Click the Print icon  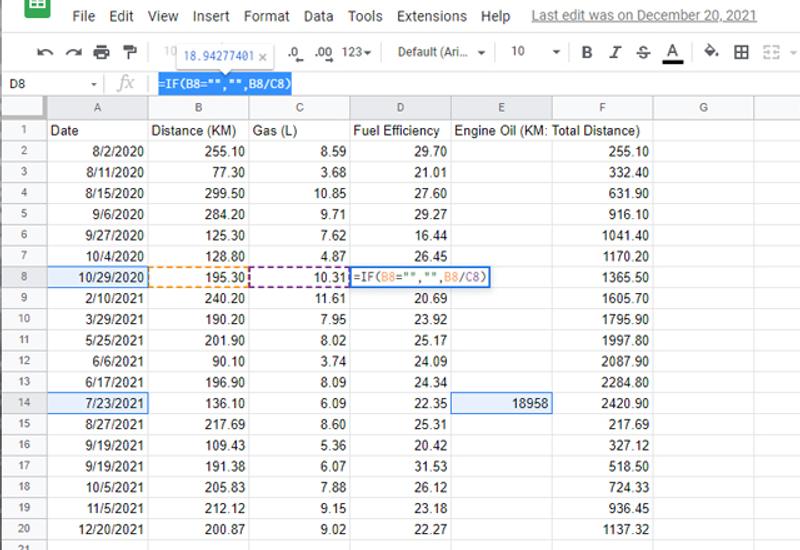click(101, 52)
